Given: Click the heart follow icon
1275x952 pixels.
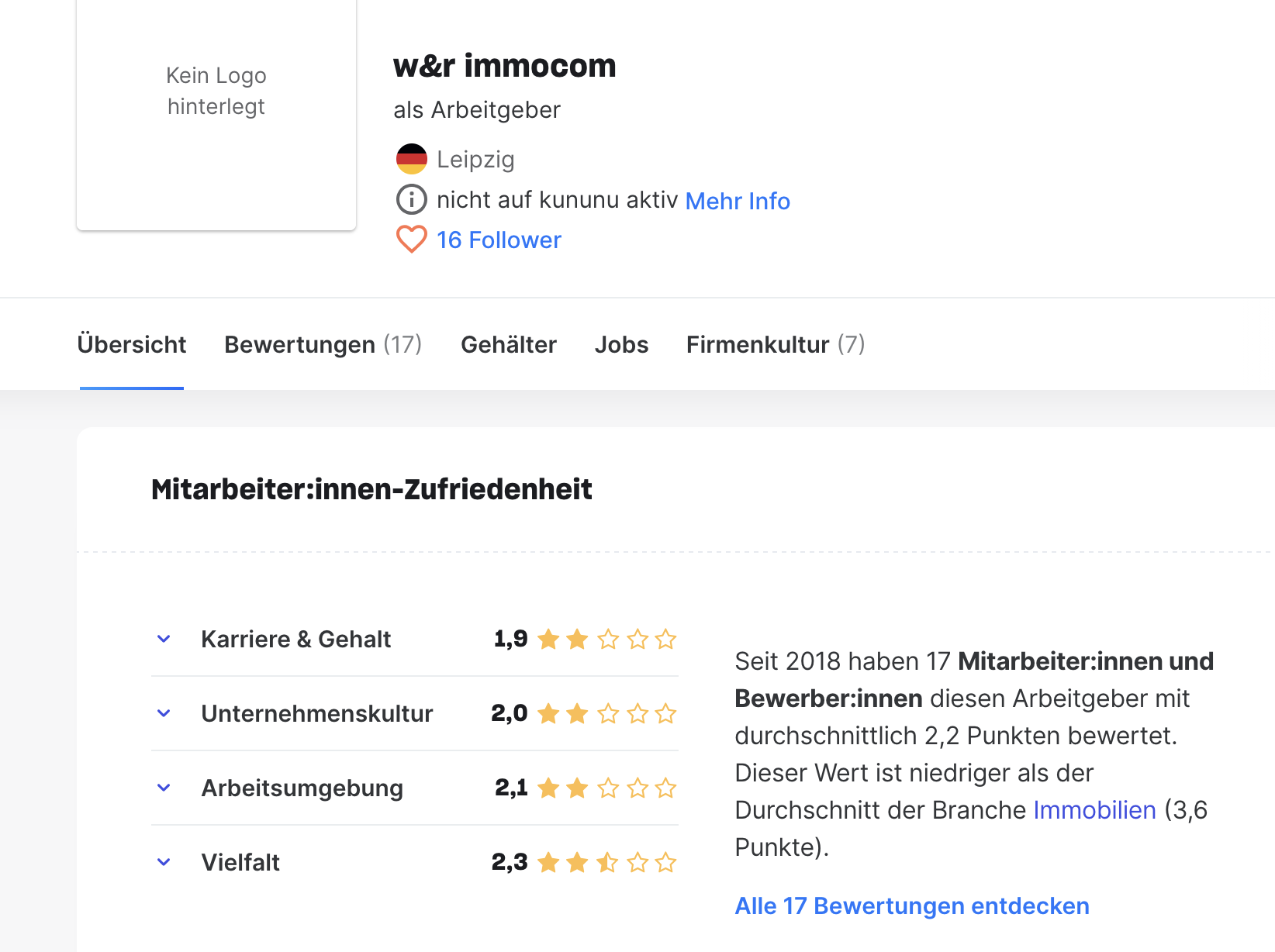Looking at the screenshot, I should pyautogui.click(x=411, y=240).
